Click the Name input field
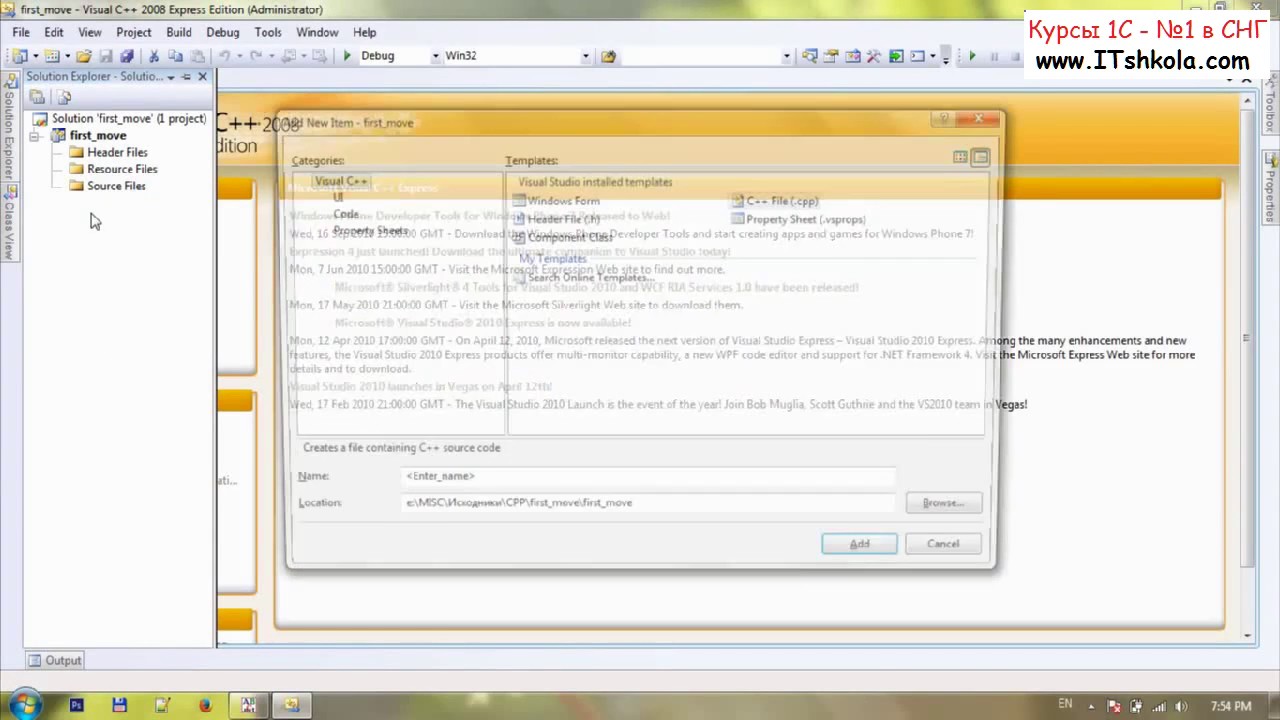 (648, 476)
